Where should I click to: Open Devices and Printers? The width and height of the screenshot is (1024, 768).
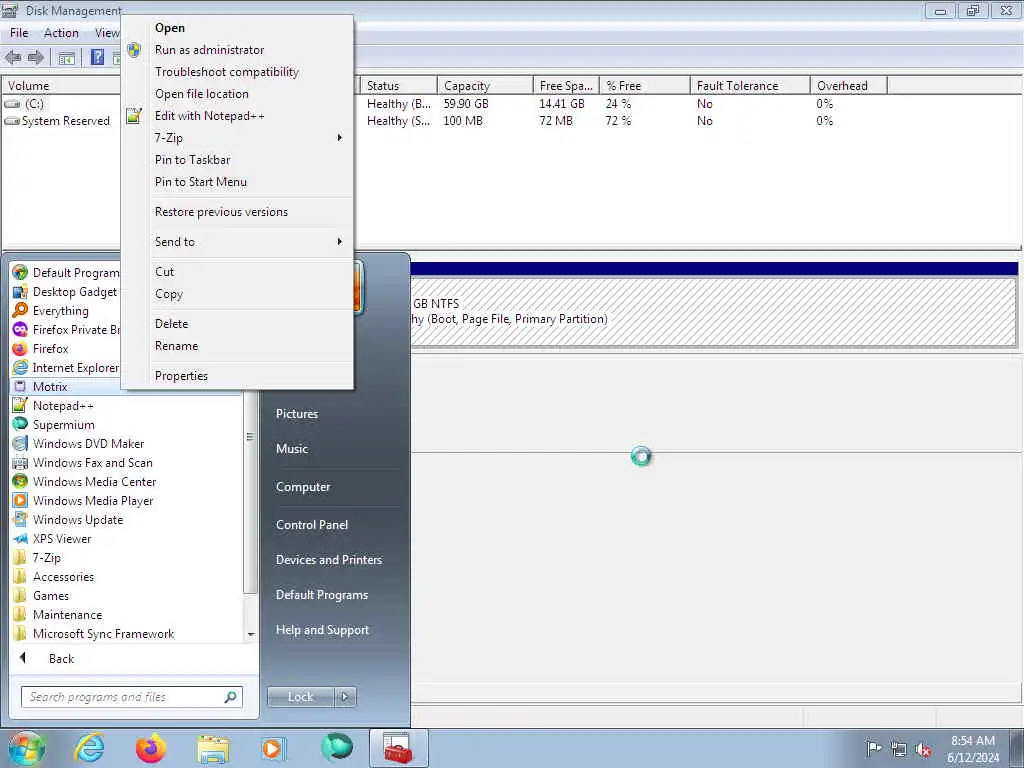329,560
